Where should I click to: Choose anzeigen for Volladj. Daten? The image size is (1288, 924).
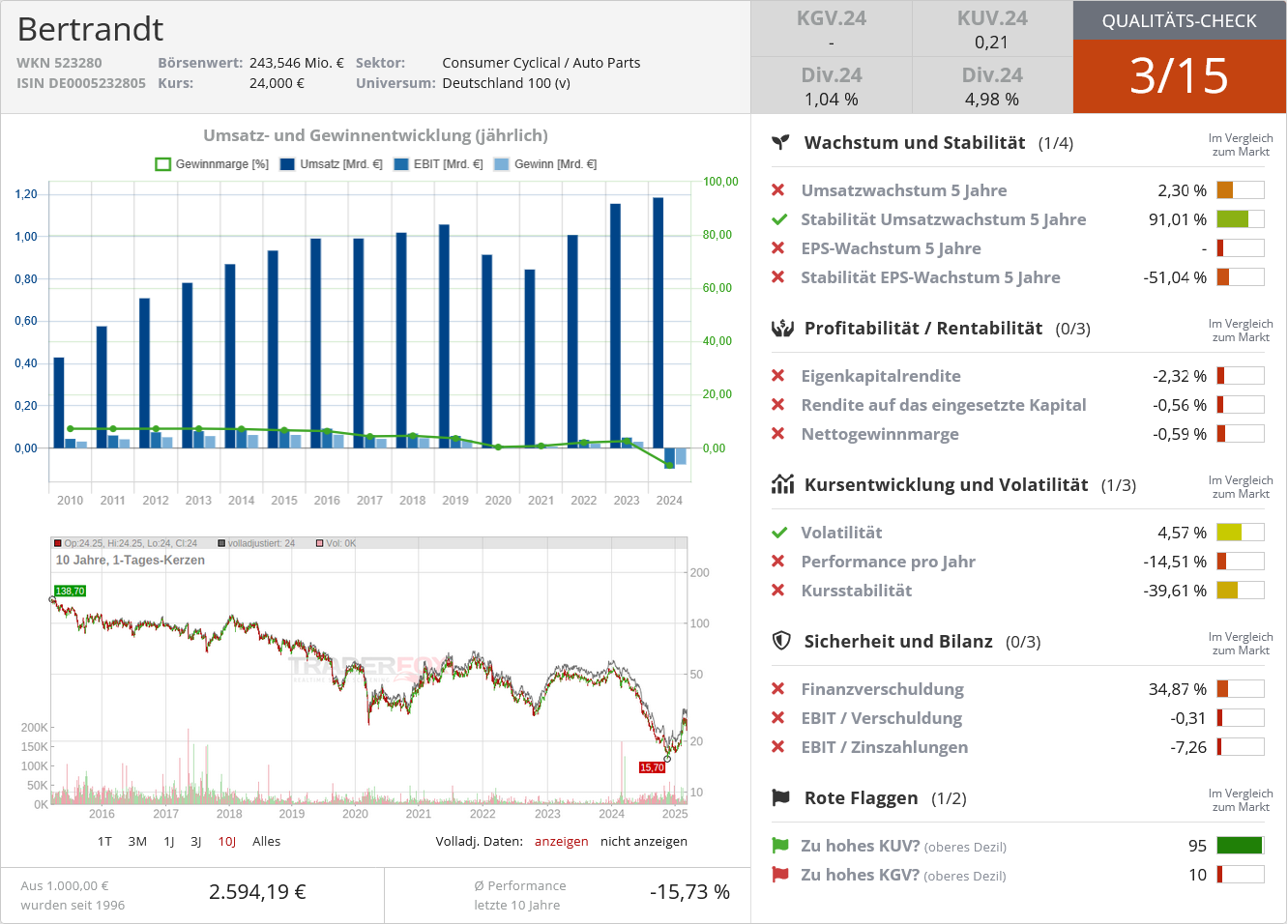point(562,842)
